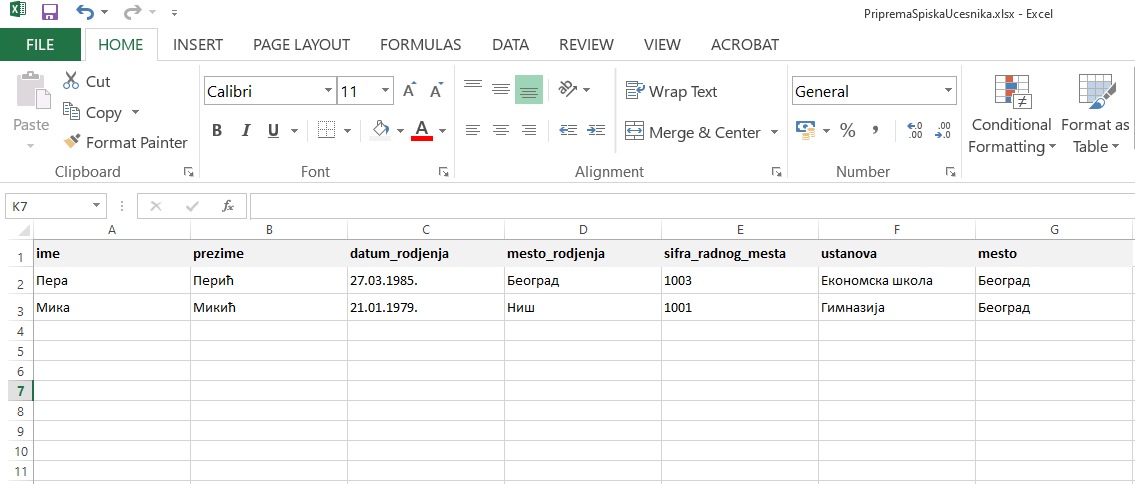Copy the selected cells
The width and height of the screenshot is (1135, 484).
pyautogui.click(x=93, y=112)
